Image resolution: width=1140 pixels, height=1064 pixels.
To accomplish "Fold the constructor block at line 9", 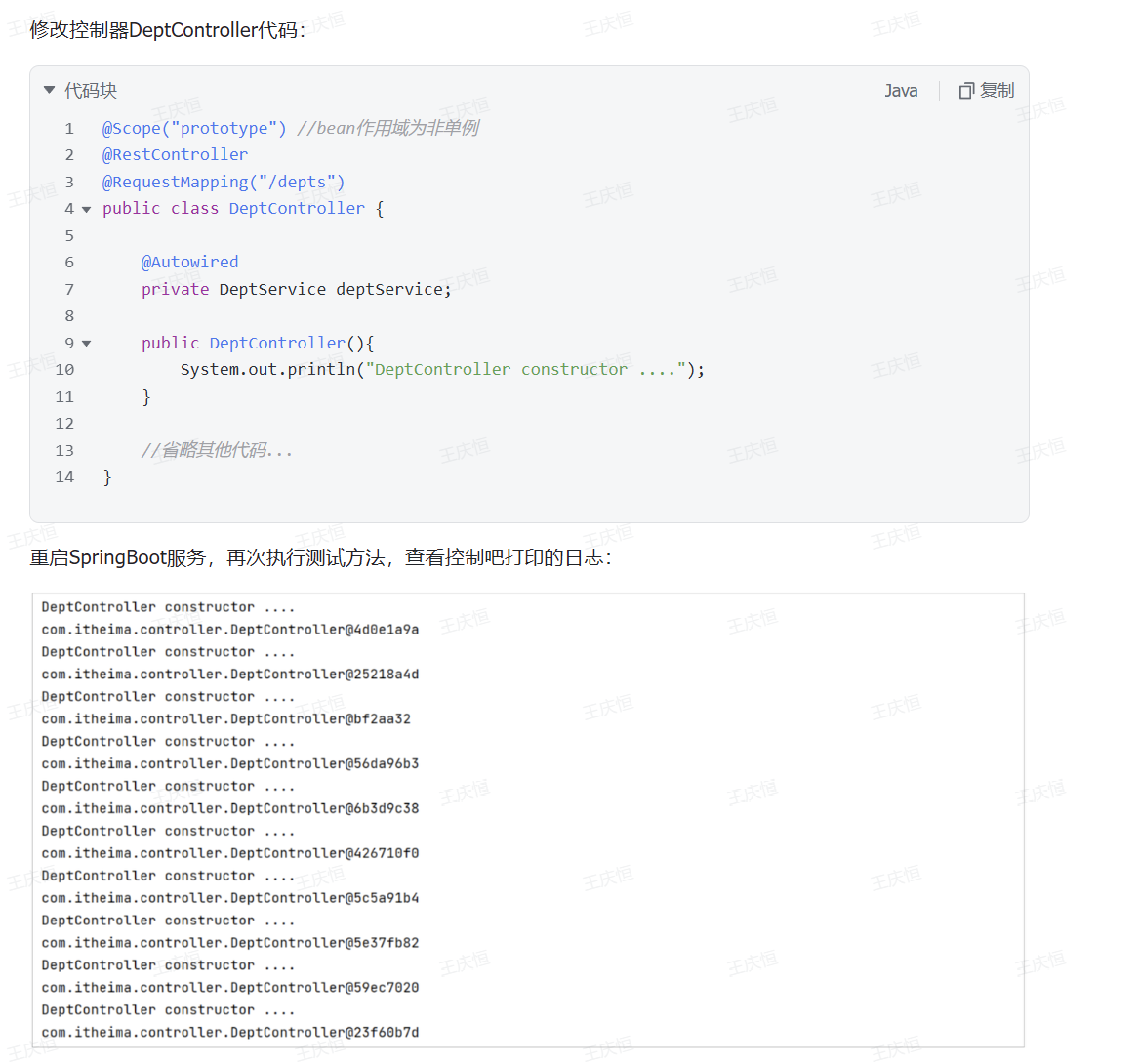I will pyautogui.click(x=87, y=344).
